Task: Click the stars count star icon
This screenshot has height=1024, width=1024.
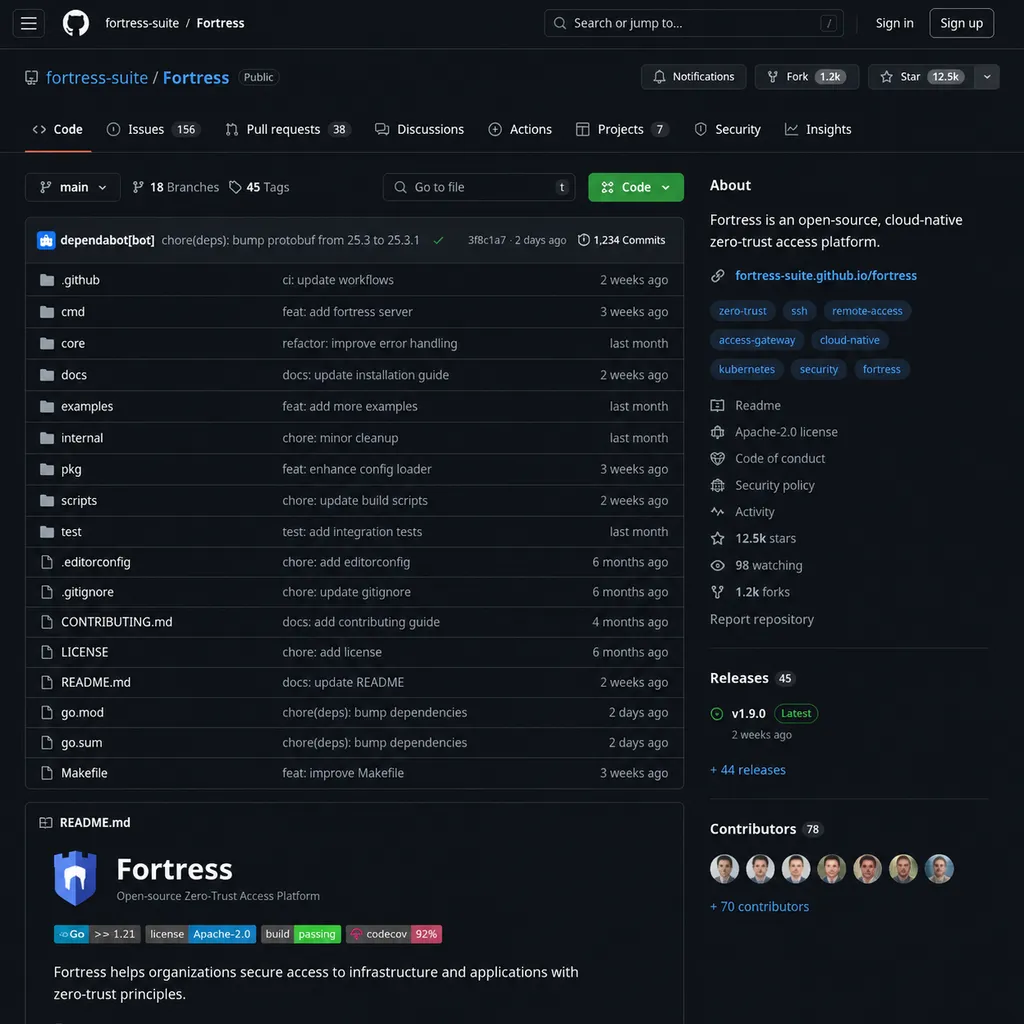Action: (x=717, y=539)
